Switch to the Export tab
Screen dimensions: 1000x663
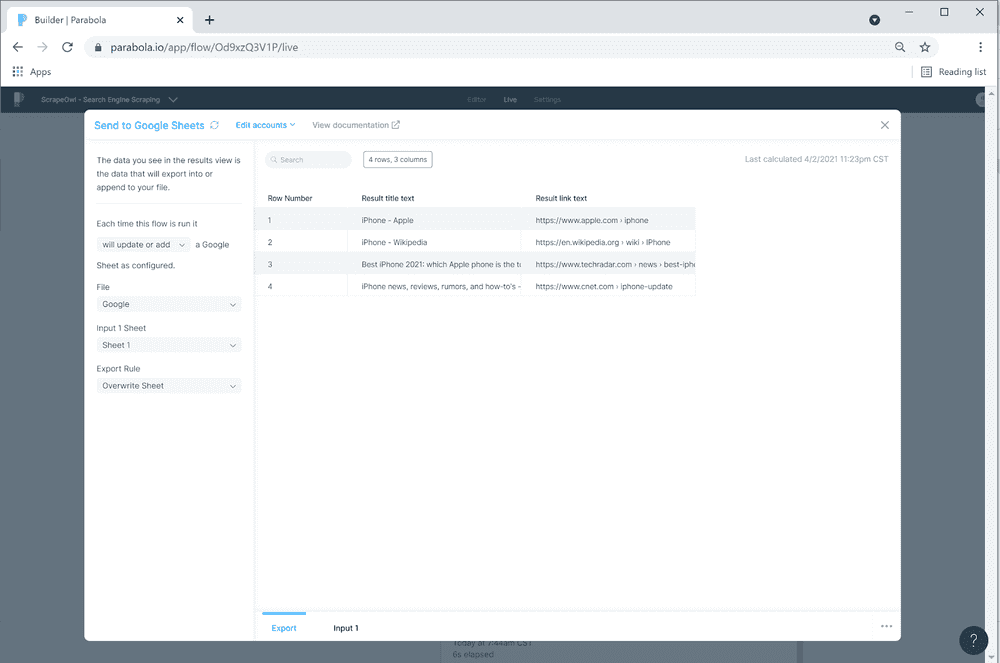(x=284, y=628)
